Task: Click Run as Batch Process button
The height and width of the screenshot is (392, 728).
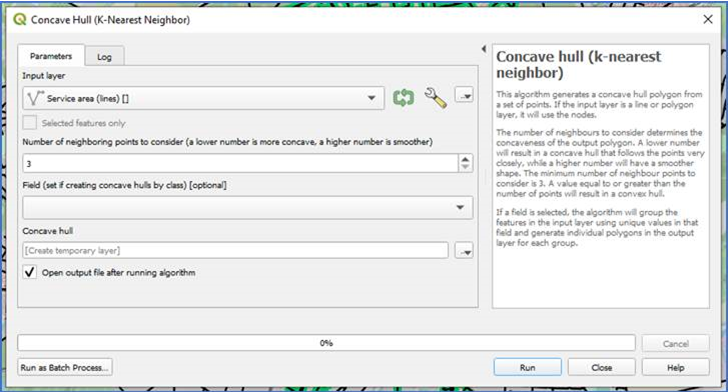Action: tap(65, 367)
